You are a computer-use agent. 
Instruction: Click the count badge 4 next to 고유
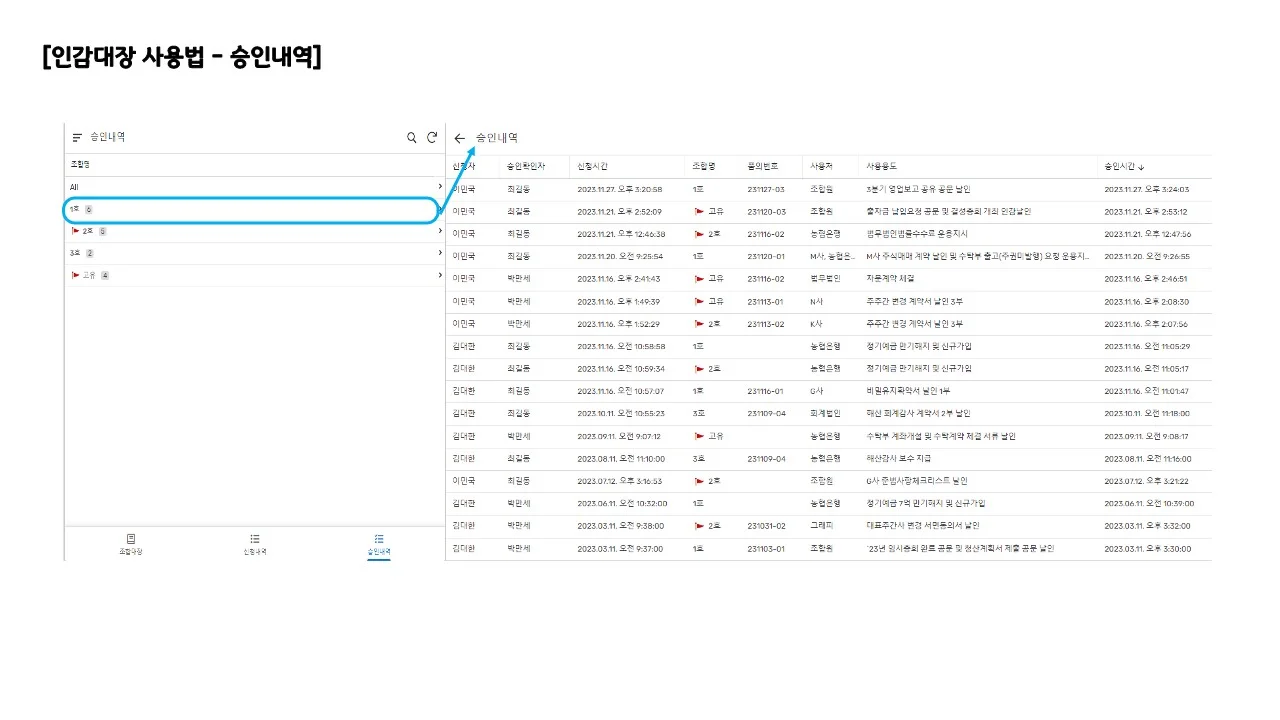[105, 275]
